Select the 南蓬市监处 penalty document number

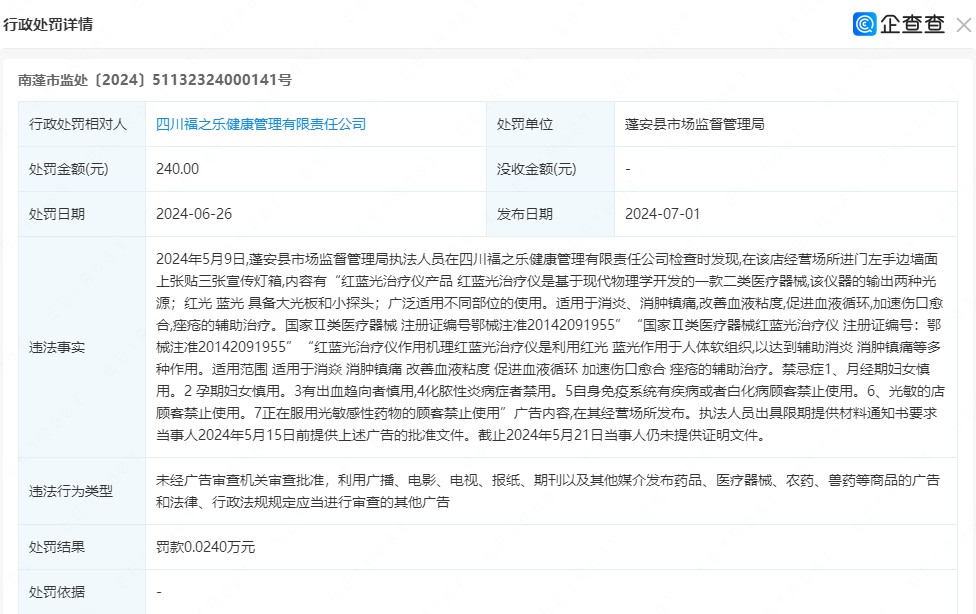point(155,79)
